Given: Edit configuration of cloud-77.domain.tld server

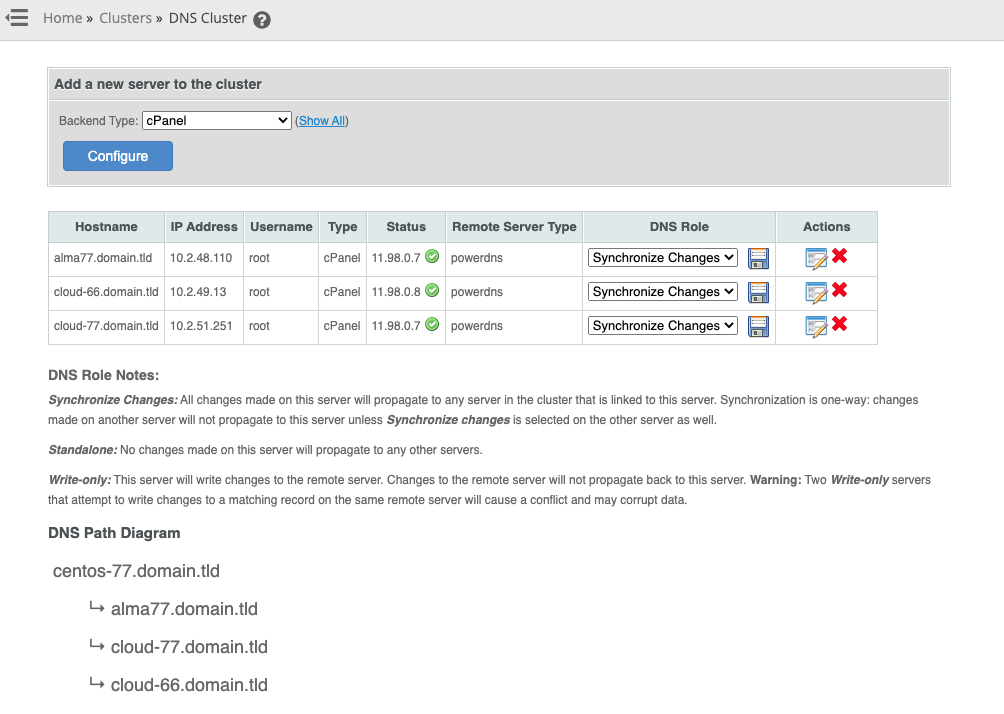Looking at the screenshot, I should pos(816,326).
